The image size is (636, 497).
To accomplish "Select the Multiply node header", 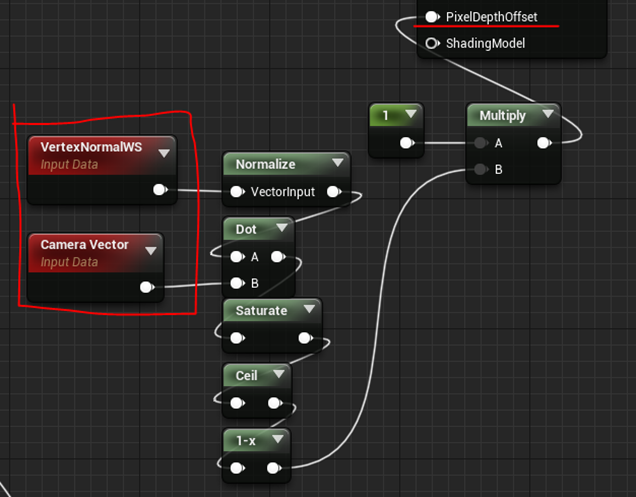I will tap(514, 115).
